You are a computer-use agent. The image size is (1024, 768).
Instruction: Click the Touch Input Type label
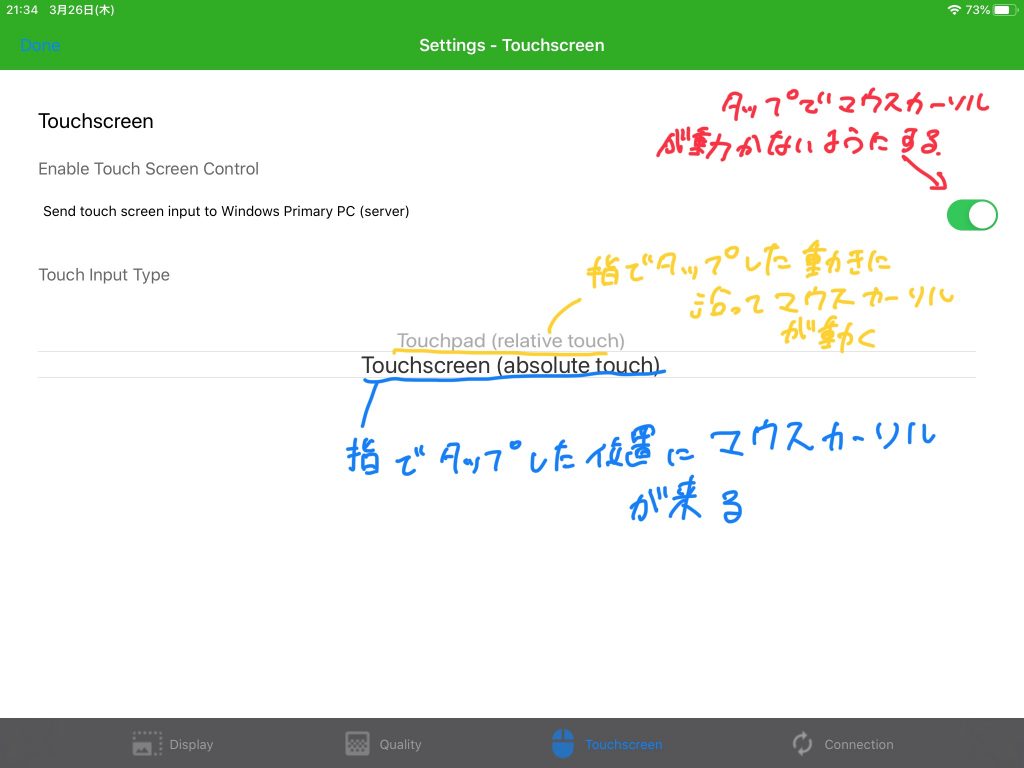pyautogui.click(x=104, y=275)
